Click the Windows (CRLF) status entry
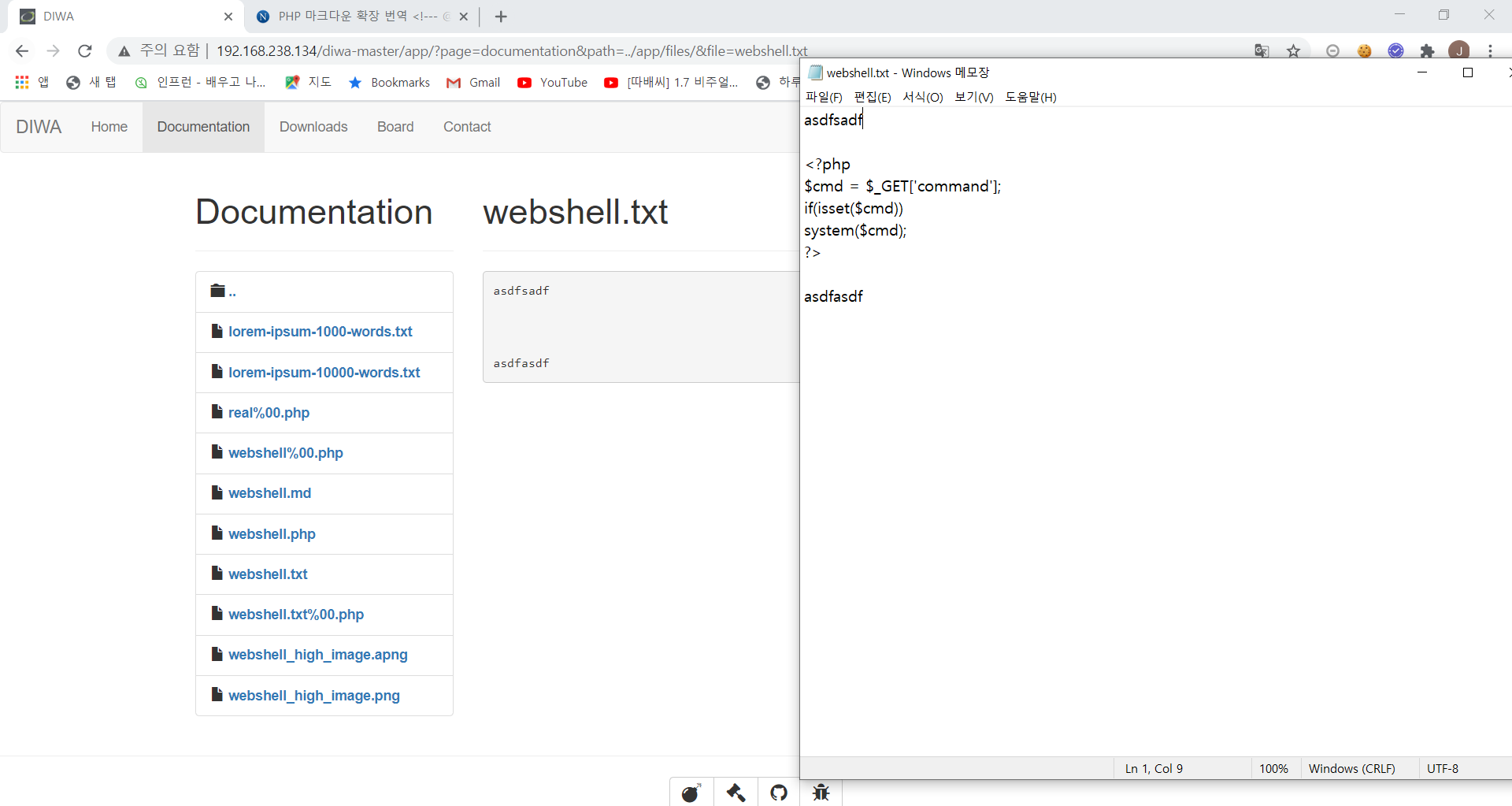This screenshot has width=1512, height=806. coord(1352,769)
